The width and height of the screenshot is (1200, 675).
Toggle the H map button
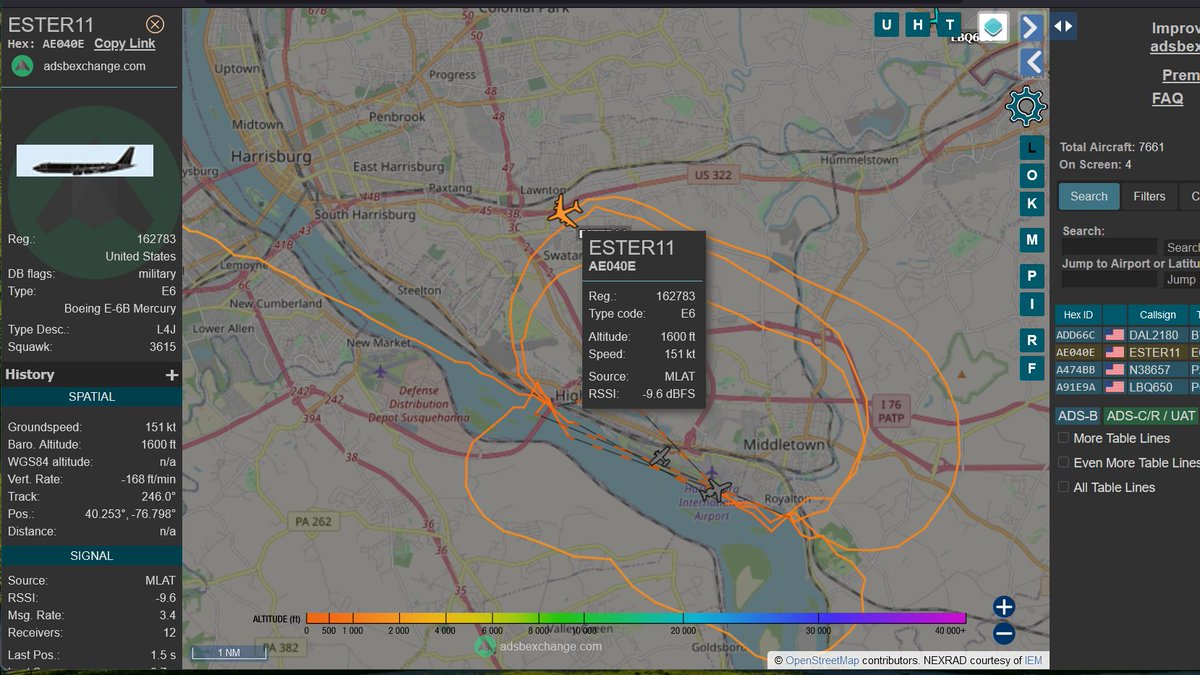point(916,25)
